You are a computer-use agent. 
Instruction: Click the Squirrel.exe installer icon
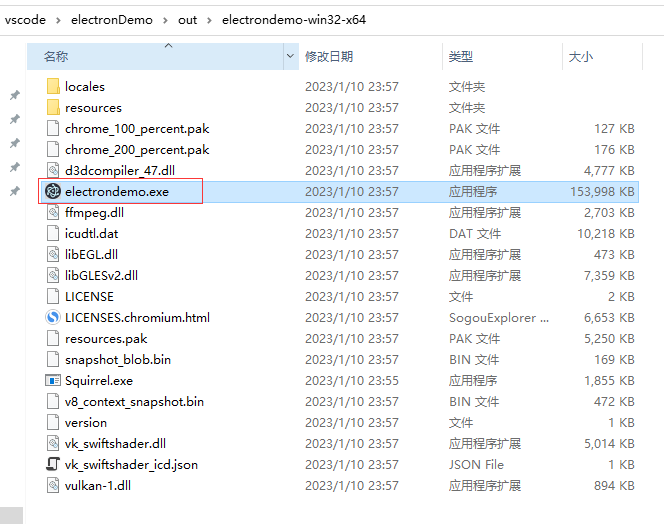point(54,380)
